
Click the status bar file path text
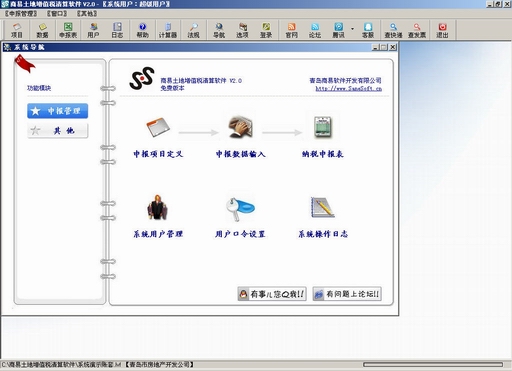coord(61,365)
